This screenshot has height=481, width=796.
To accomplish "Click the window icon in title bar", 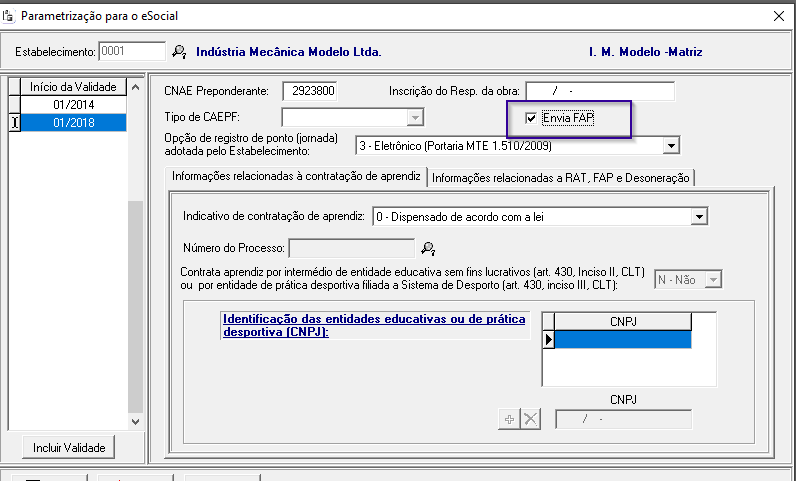I will click(11, 15).
